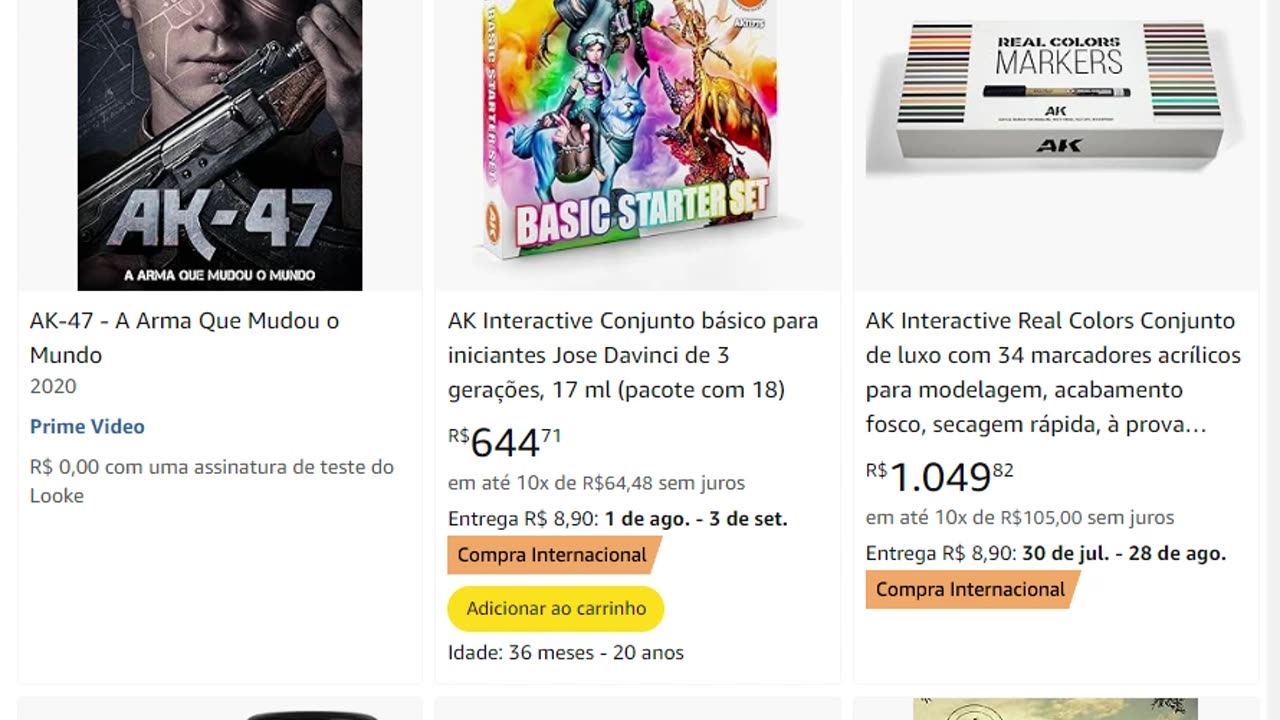The height and width of the screenshot is (720, 1280).
Task: Select the 10x de R$64,48 installment text
Action: 596,483
